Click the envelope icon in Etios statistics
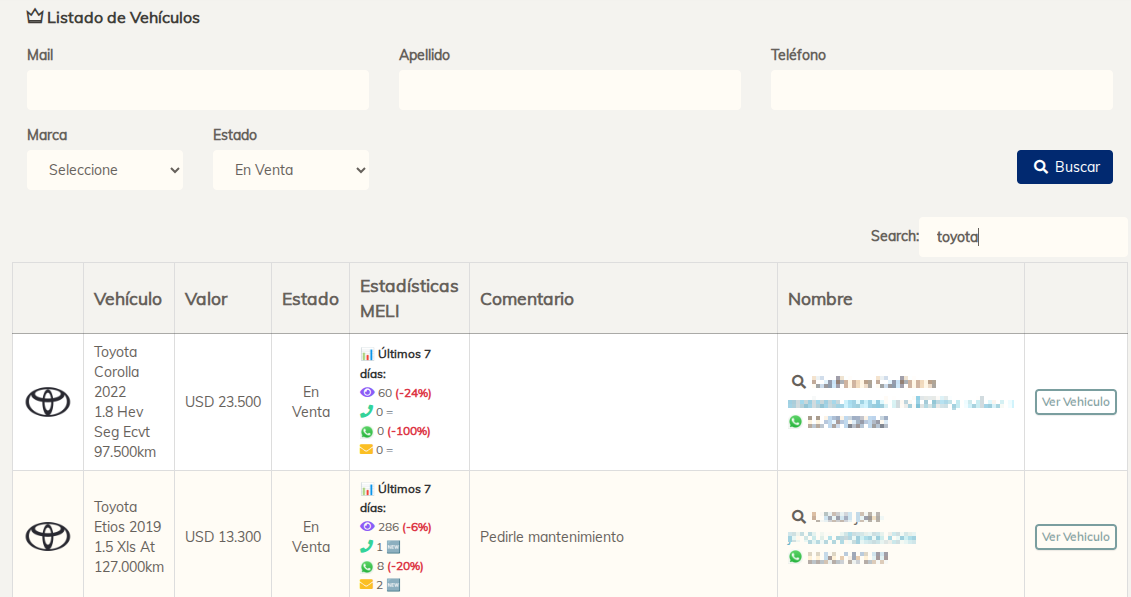Viewport: 1131px width, 597px height. point(366,585)
